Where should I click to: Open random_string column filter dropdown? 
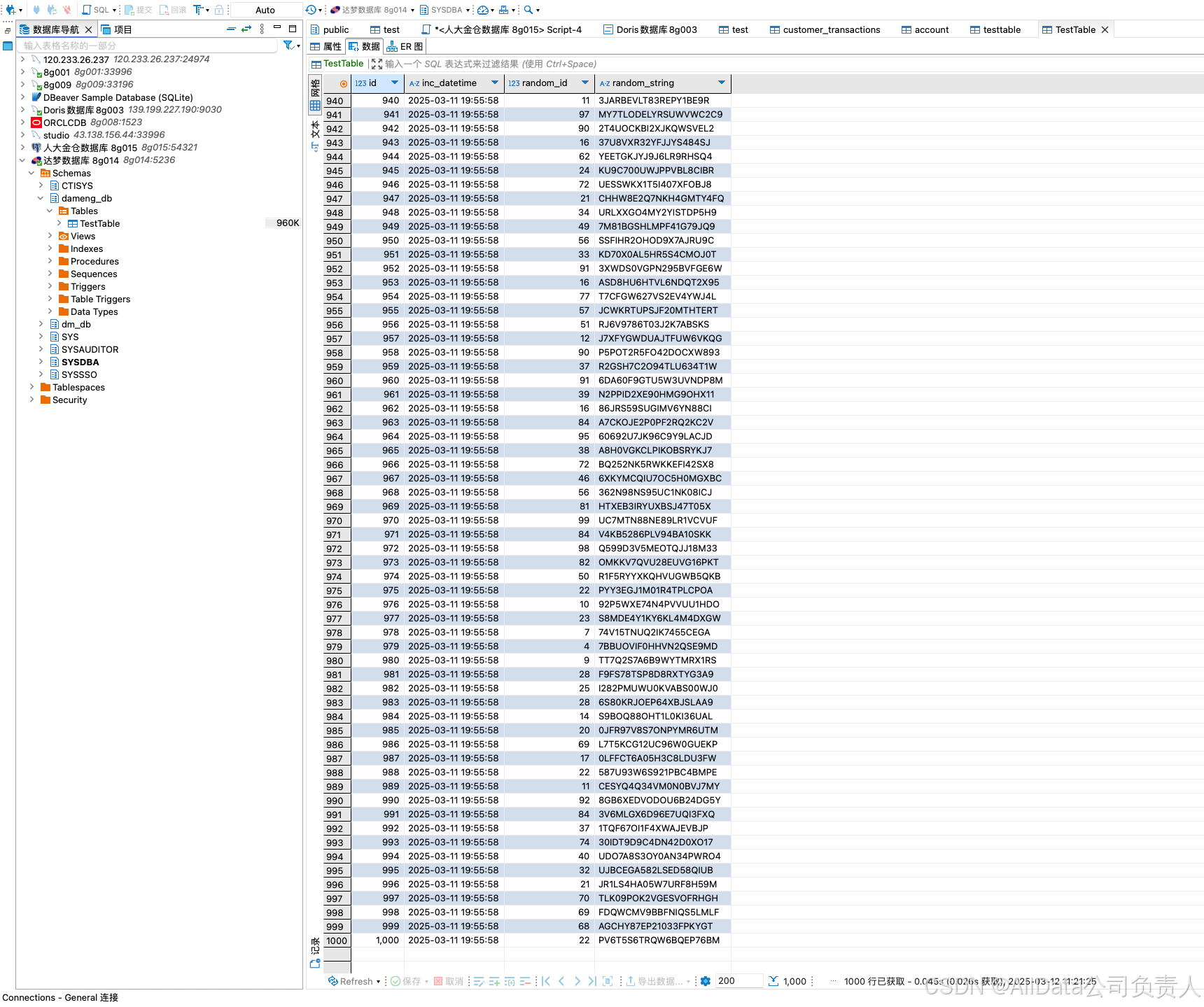[x=722, y=83]
